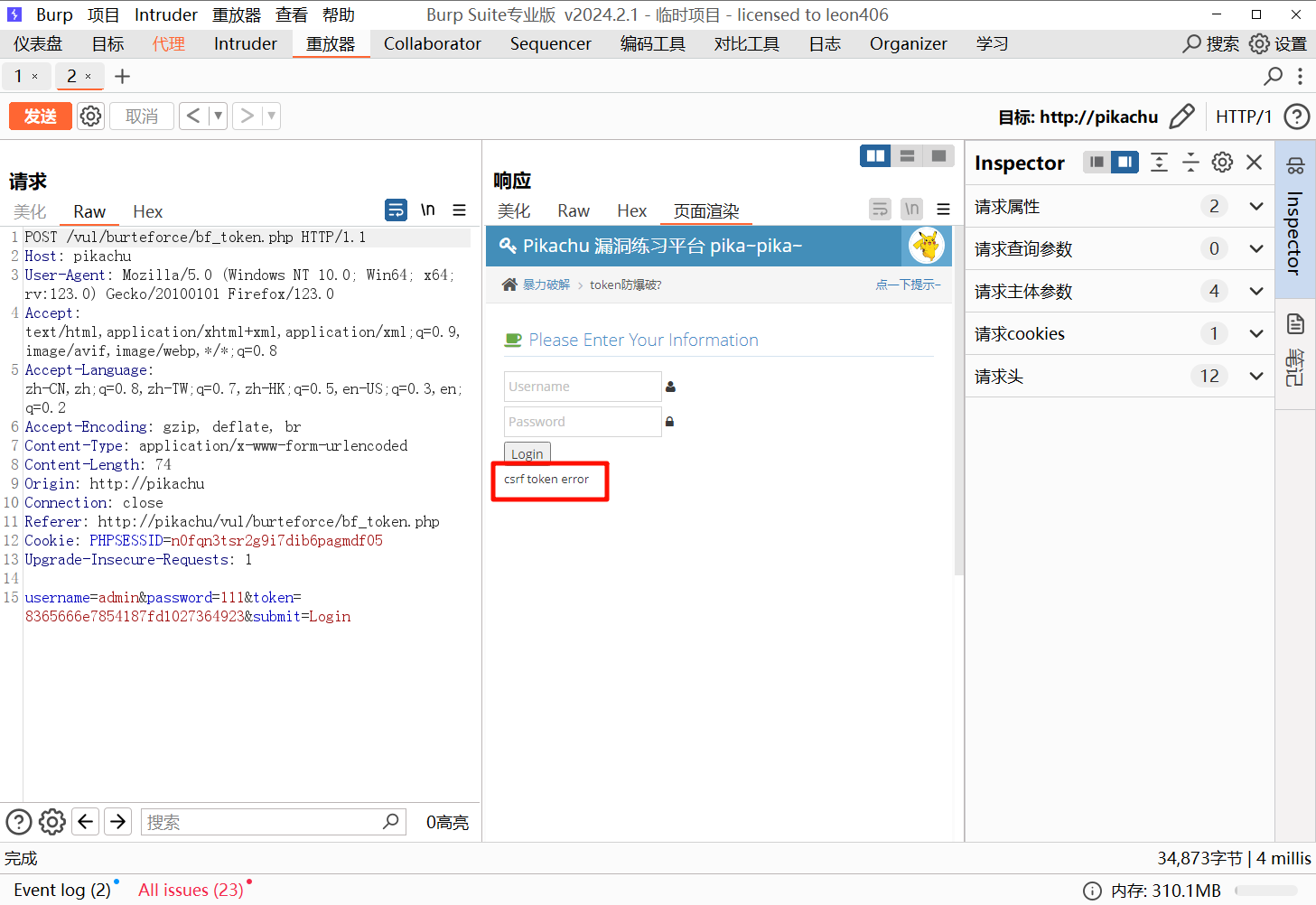Search Repeater tabs with magnifier icon

[x=1274, y=77]
